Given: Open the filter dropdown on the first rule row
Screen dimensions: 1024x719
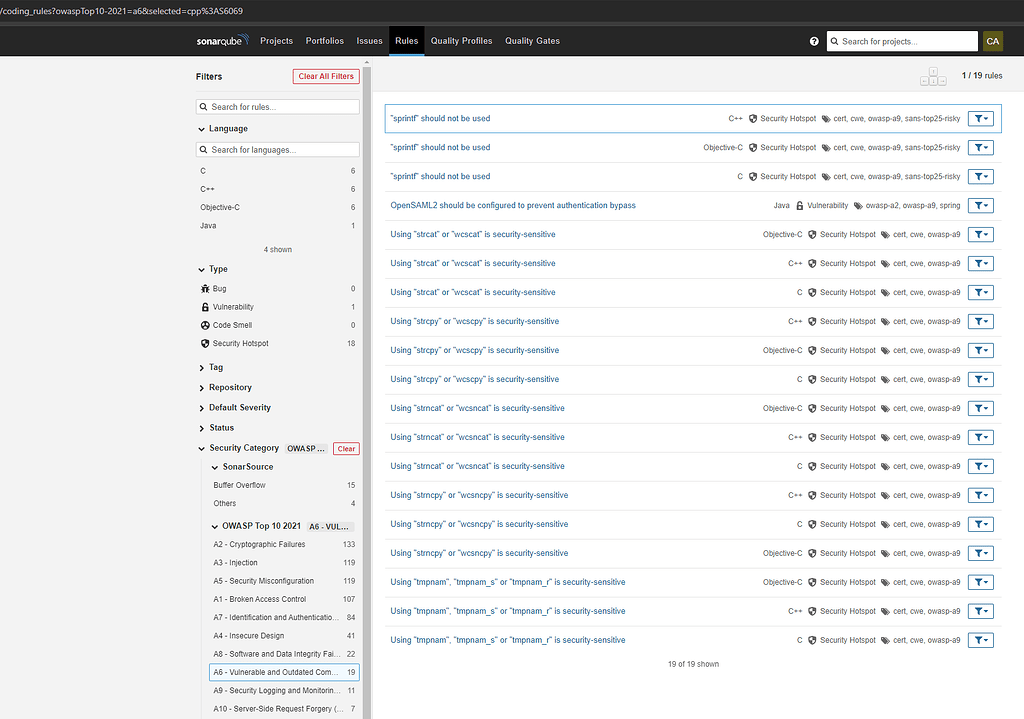Looking at the screenshot, I should (980, 118).
